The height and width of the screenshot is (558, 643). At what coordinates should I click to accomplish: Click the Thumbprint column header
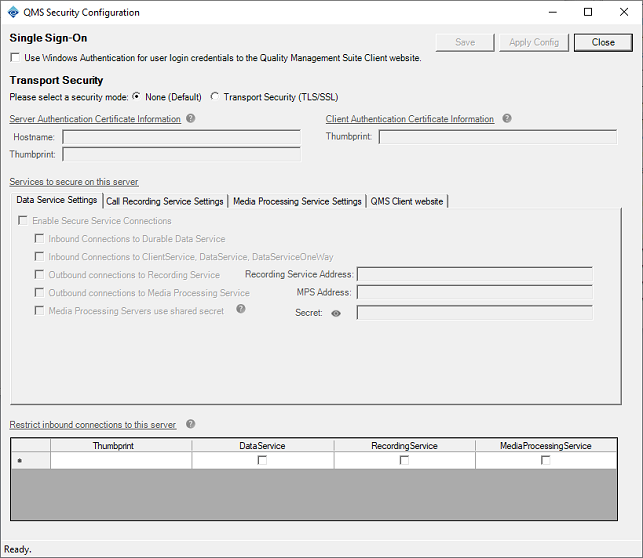[x=121, y=446]
